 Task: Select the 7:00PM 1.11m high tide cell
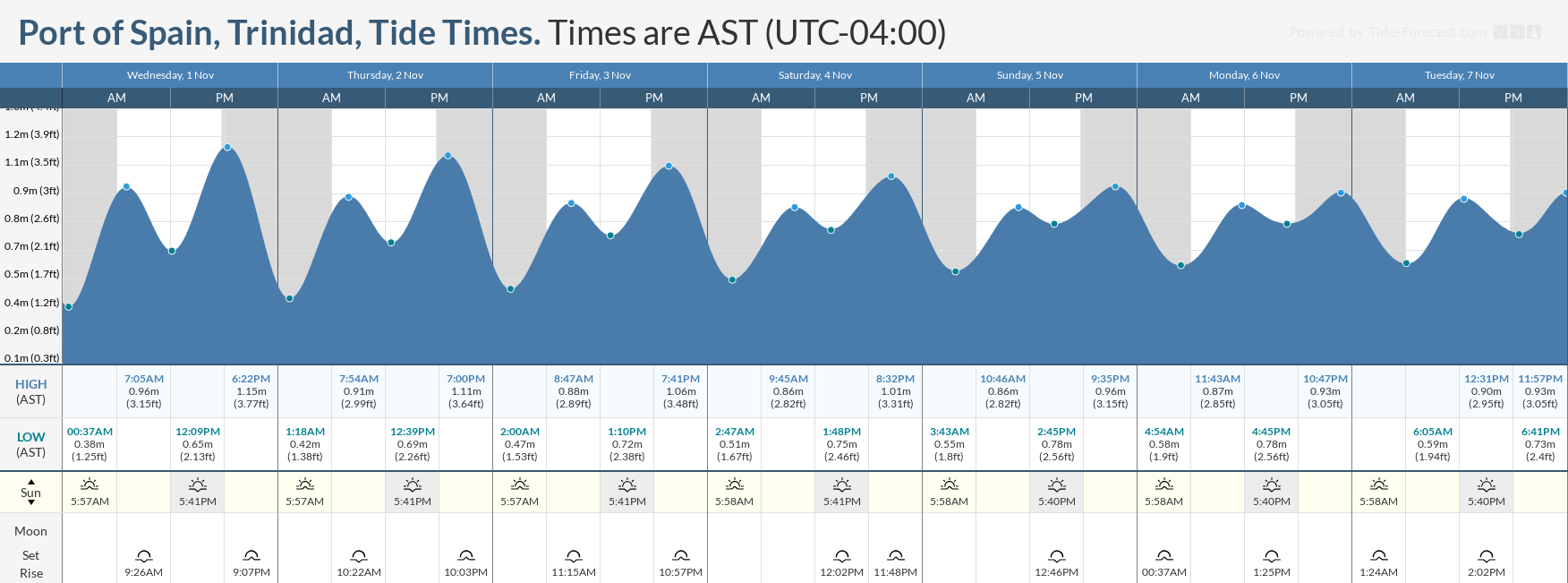pos(465,391)
